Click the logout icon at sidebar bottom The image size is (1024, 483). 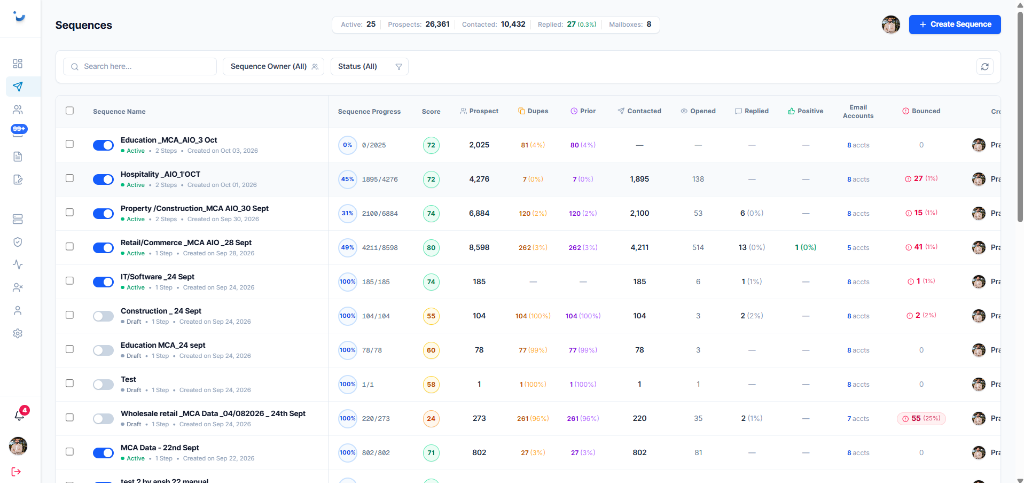click(x=18, y=471)
